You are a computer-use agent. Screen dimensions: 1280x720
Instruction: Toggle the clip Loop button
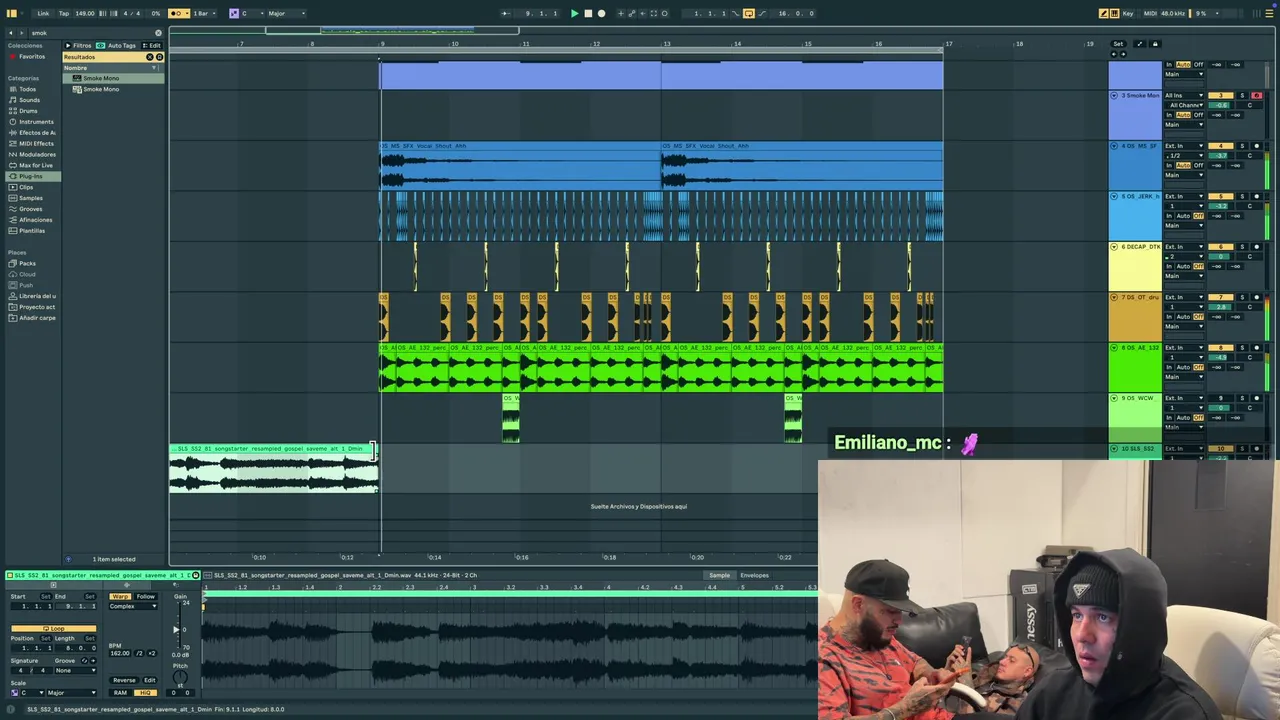click(x=54, y=629)
